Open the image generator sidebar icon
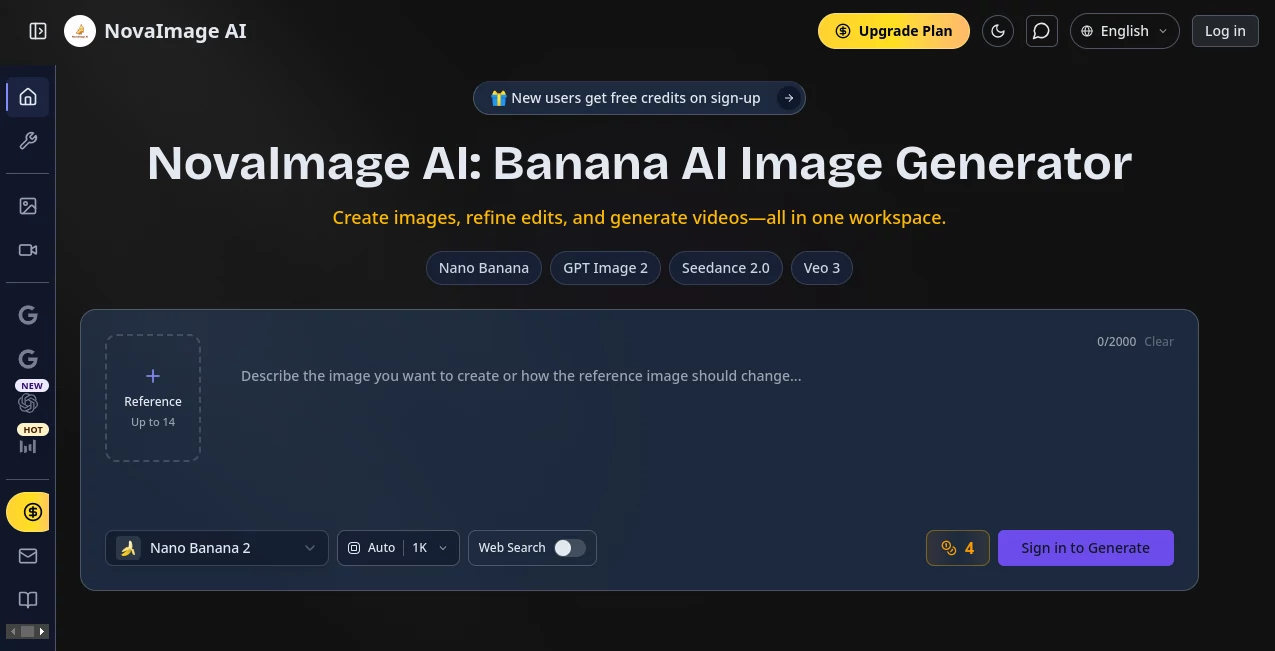Image resolution: width=1275 pixels, height=651 pixels. coord(28,206)
